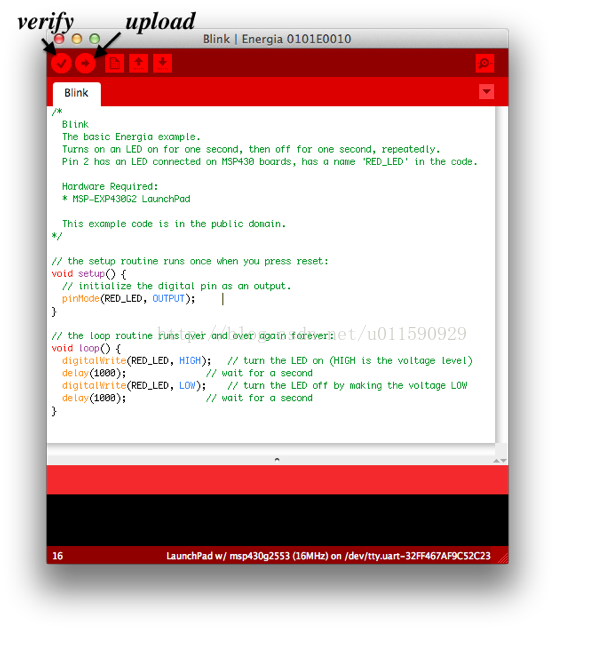Viewport: 605px width, 647px height.
Task: Click the black console output area
Action: click(x=277, y=520)
